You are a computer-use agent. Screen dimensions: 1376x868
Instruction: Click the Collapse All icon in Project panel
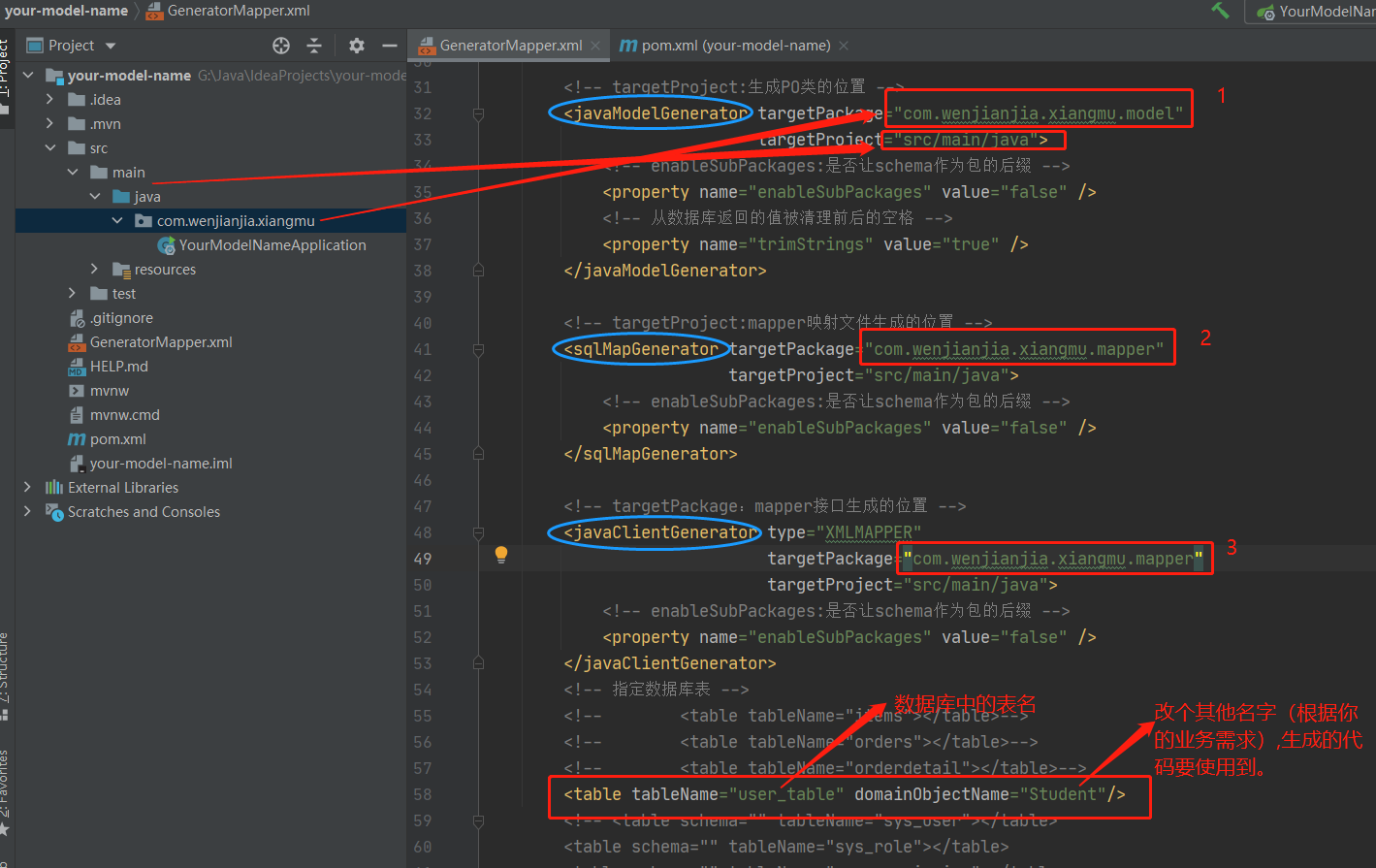(x=314, y=46)
